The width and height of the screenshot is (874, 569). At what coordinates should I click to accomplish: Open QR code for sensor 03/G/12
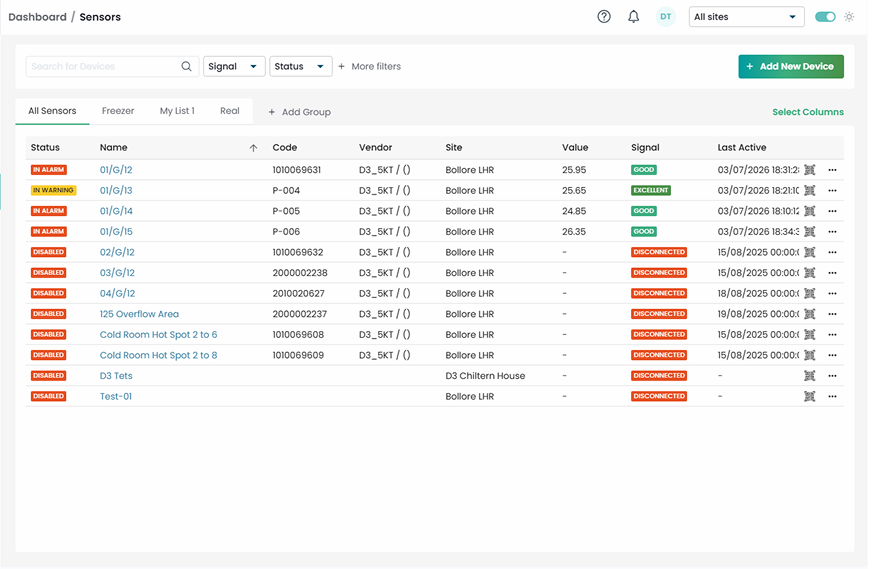tap(809, 273)
